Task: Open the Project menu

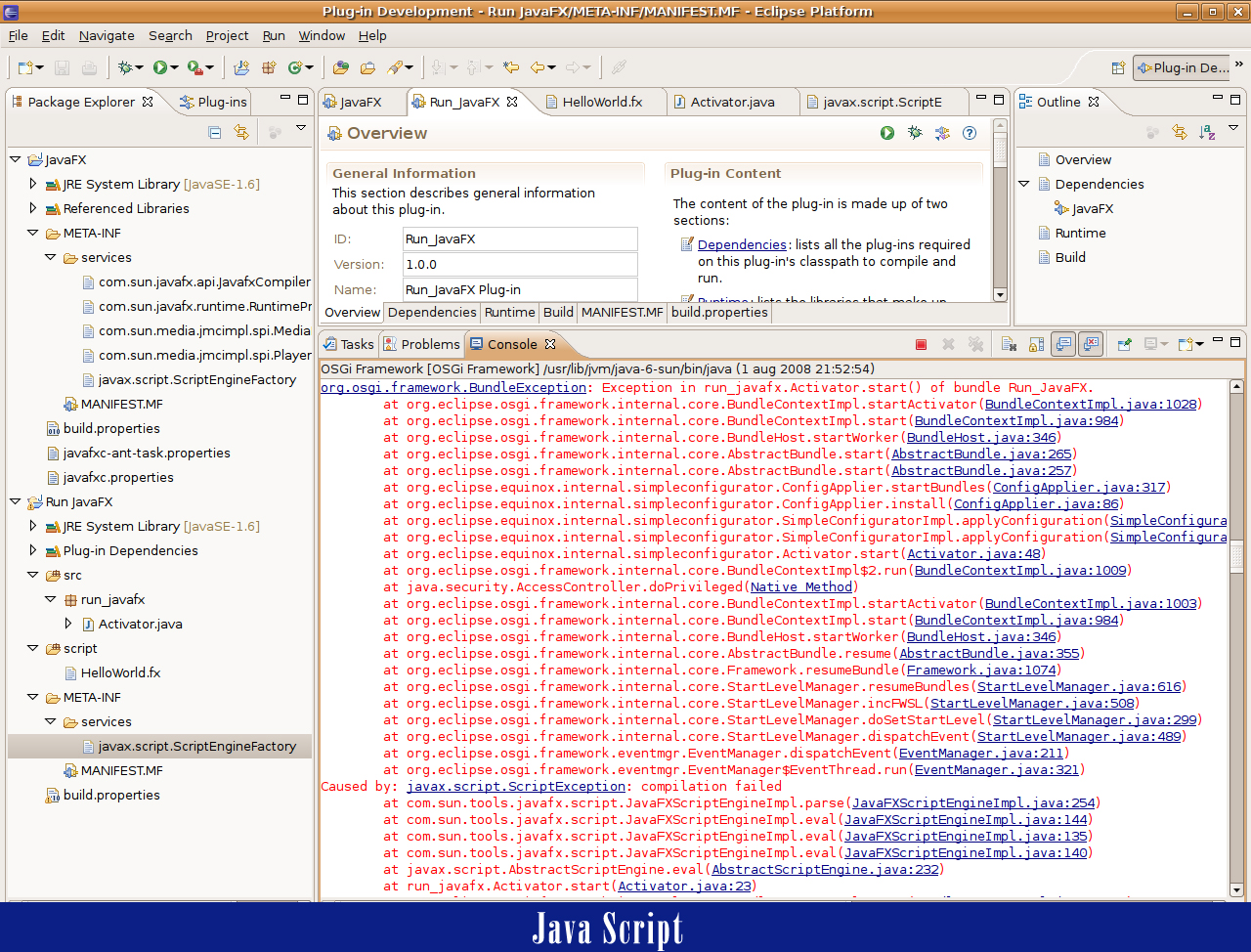Action: tap(227, 35)
